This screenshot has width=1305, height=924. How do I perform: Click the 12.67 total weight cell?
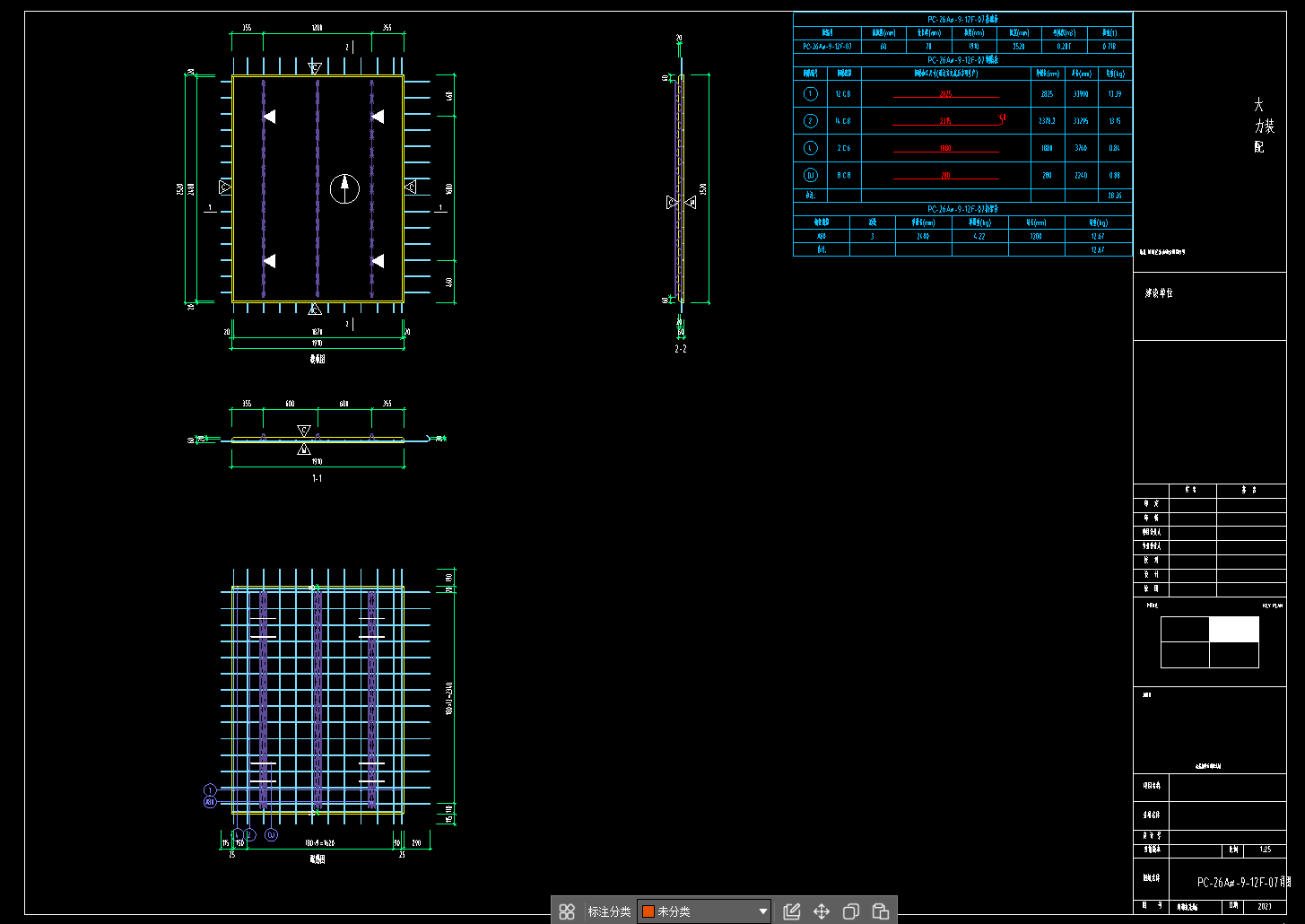pos(1098,250)
